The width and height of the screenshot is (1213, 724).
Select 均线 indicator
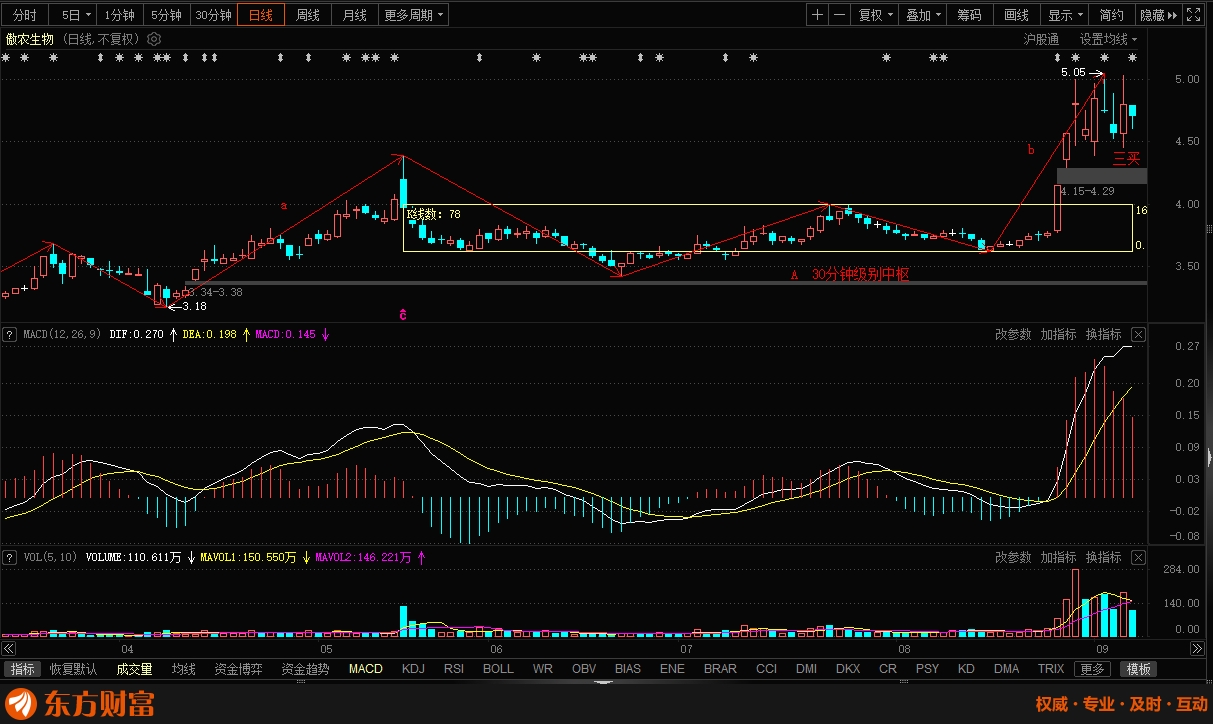(183, 669)
